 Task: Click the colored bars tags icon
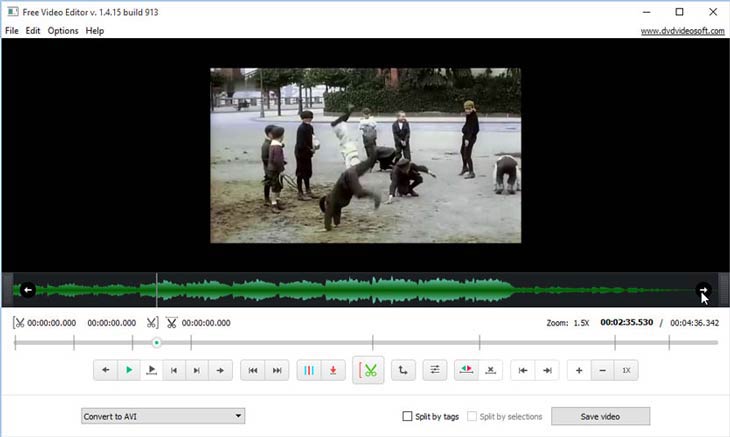click(309, 370)
